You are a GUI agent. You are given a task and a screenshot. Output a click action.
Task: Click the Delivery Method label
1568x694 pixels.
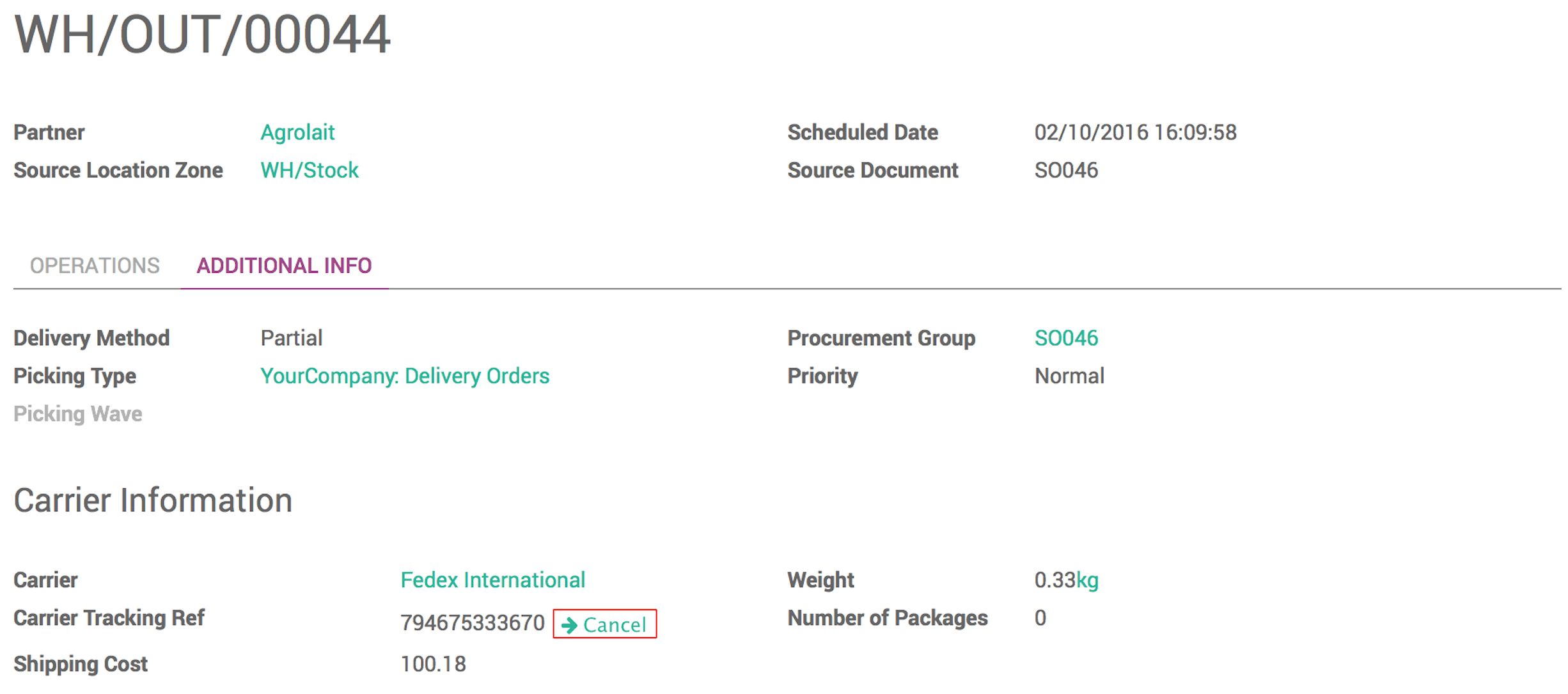pos(91,337)
